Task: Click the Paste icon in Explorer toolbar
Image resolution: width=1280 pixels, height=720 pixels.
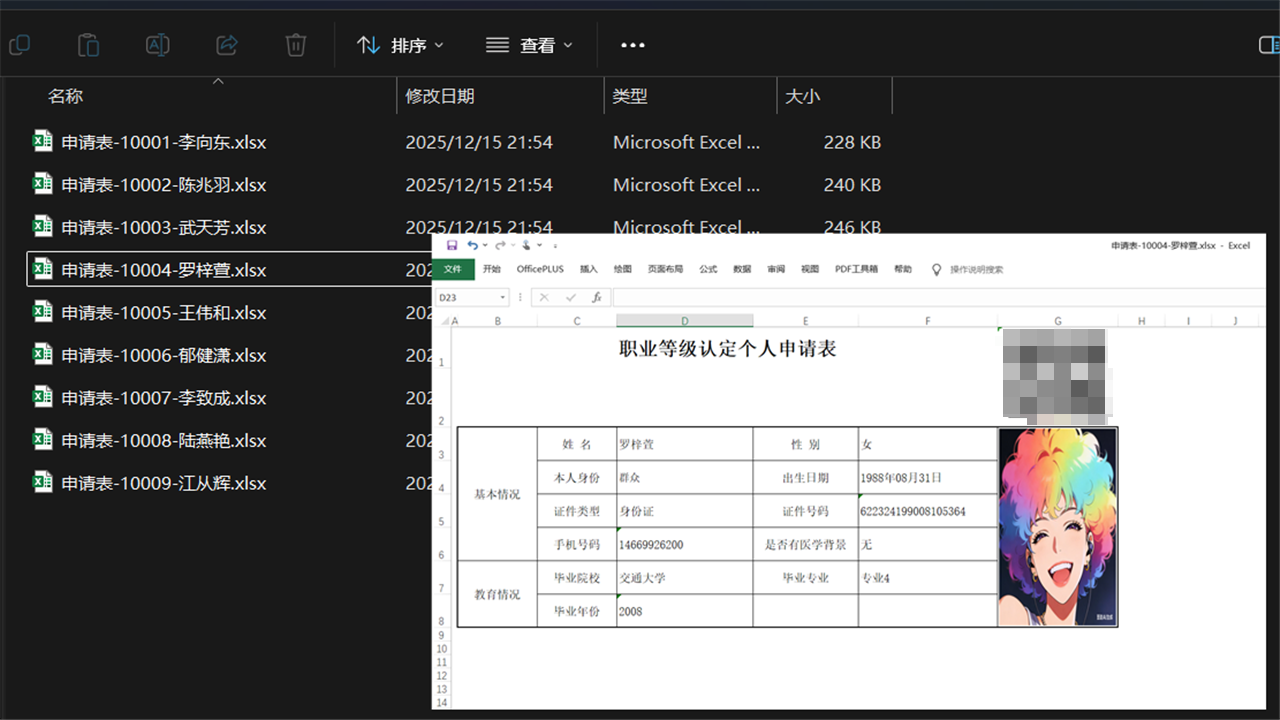Action: [x=89, y=45]
